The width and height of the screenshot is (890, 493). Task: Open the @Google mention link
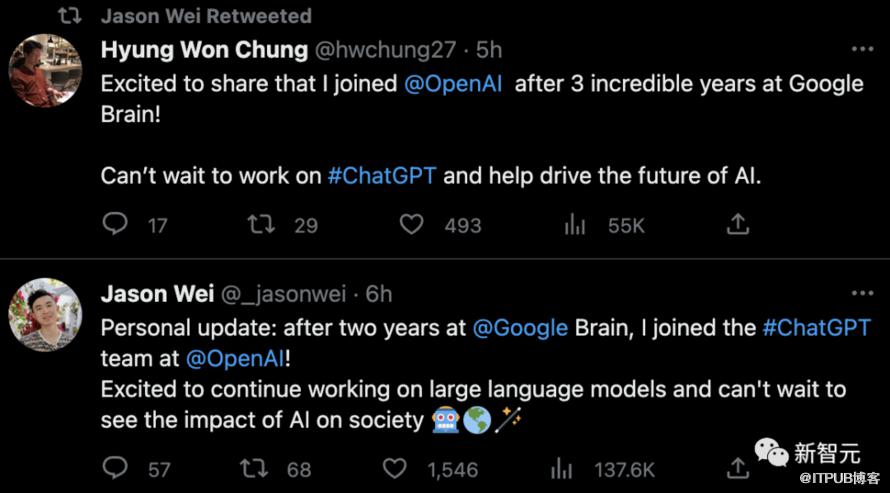tap(520, 328)
